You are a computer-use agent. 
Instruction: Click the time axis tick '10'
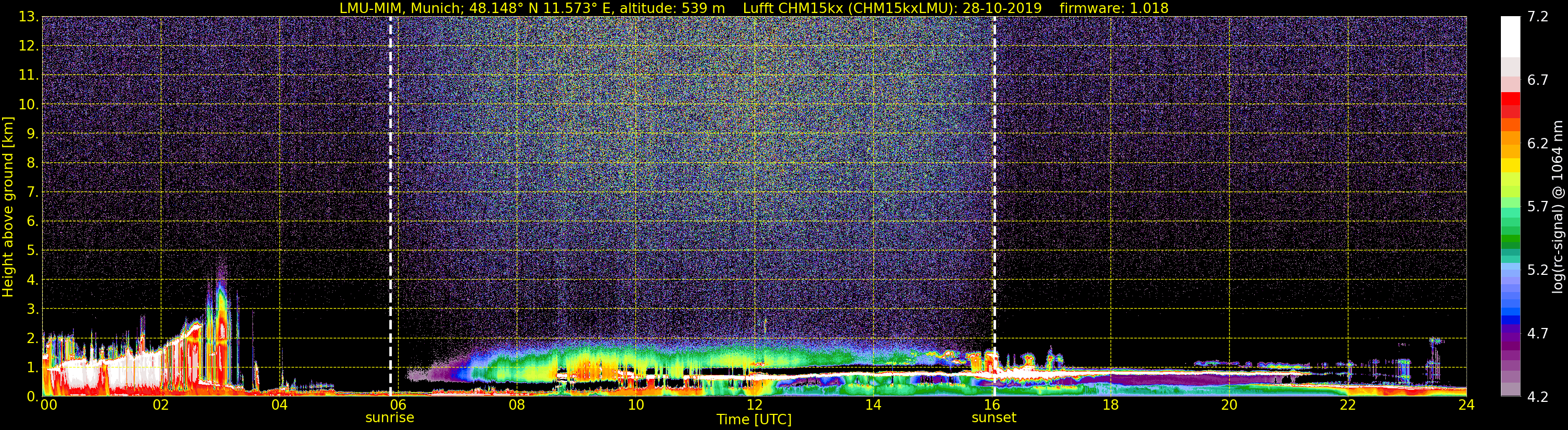pos(635,405)
